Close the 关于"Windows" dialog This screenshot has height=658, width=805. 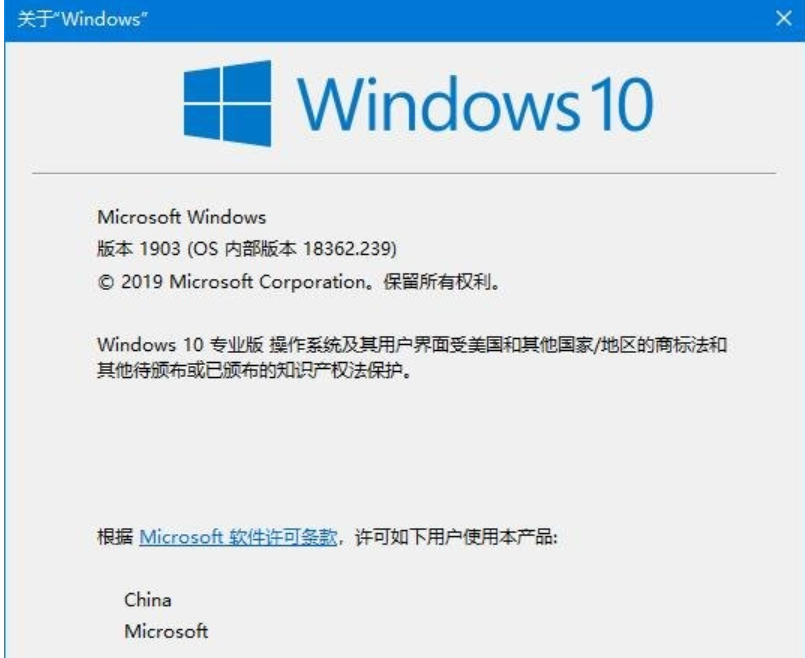(x=783, y=19)
